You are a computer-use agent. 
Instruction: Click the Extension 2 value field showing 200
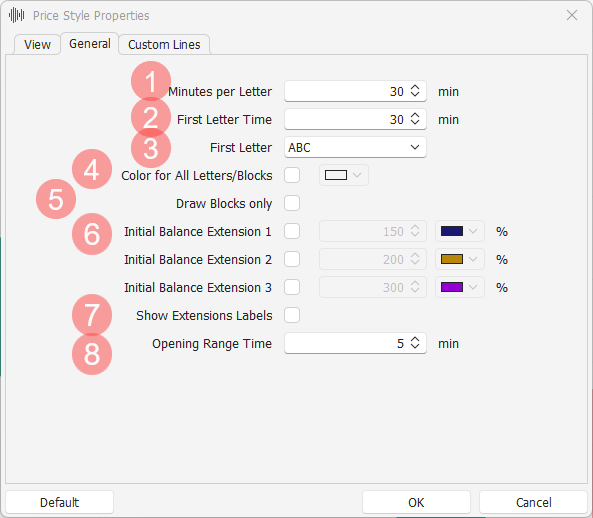(x=373, y=259)
